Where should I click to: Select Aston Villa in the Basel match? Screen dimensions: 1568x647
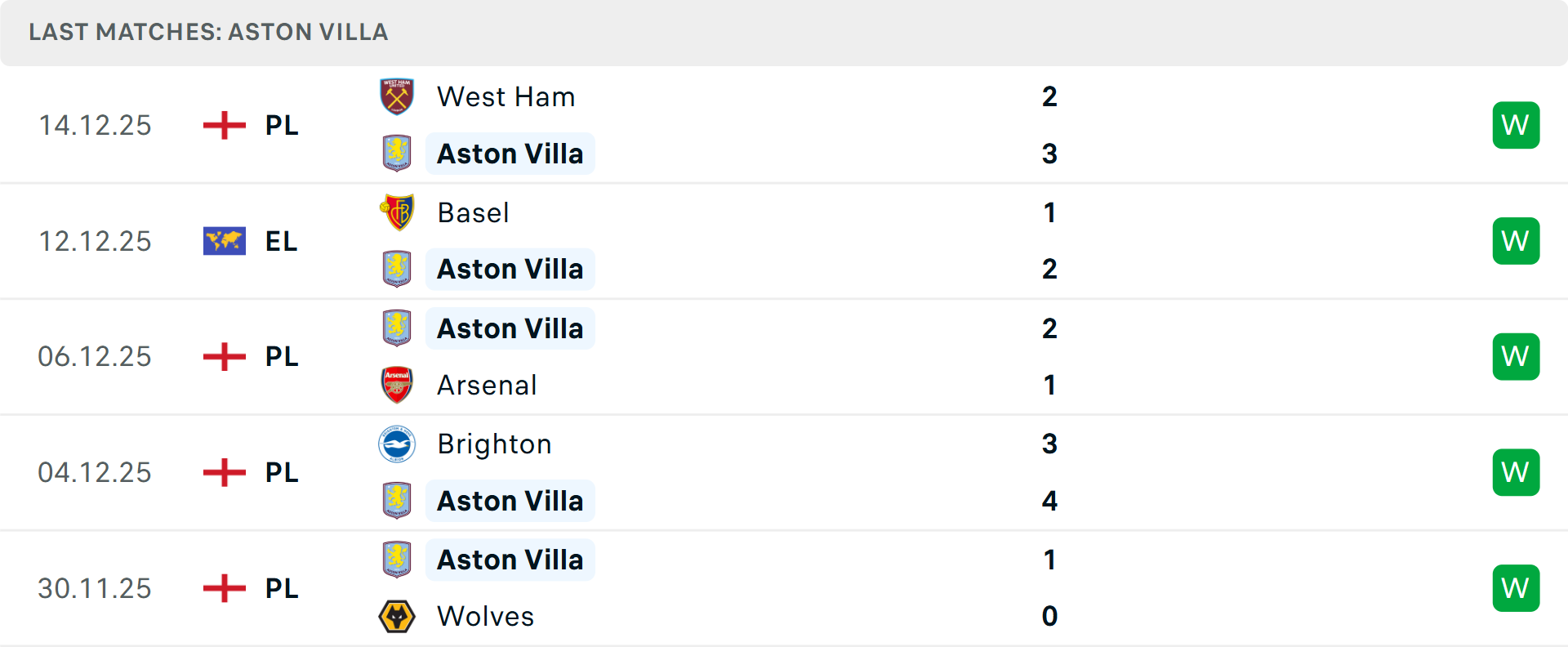pyautogui.click(x=510, y=270)
